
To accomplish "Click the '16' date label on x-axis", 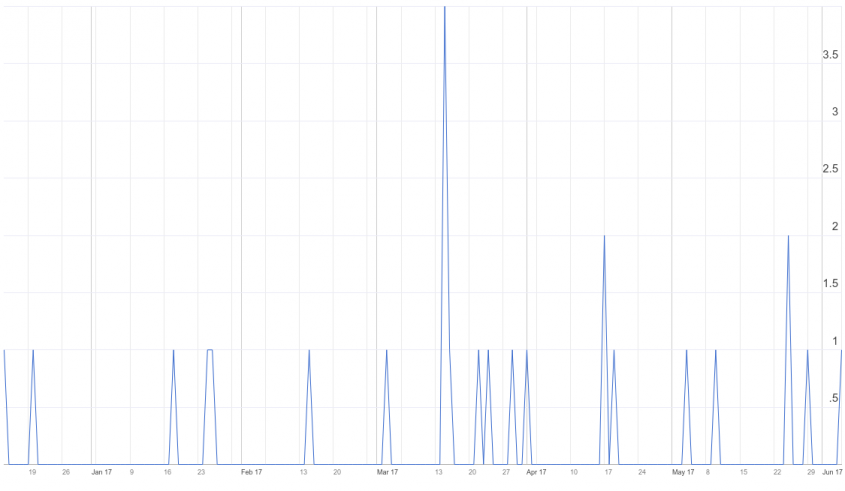I will 168,472.
